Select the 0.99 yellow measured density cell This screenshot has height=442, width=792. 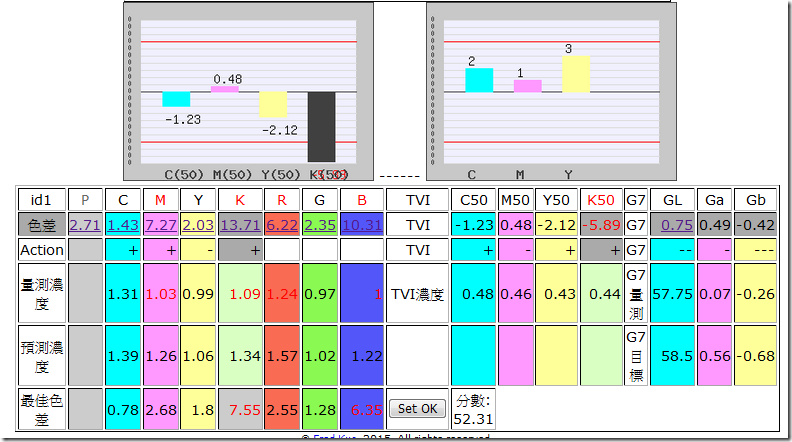coord(198,293)
